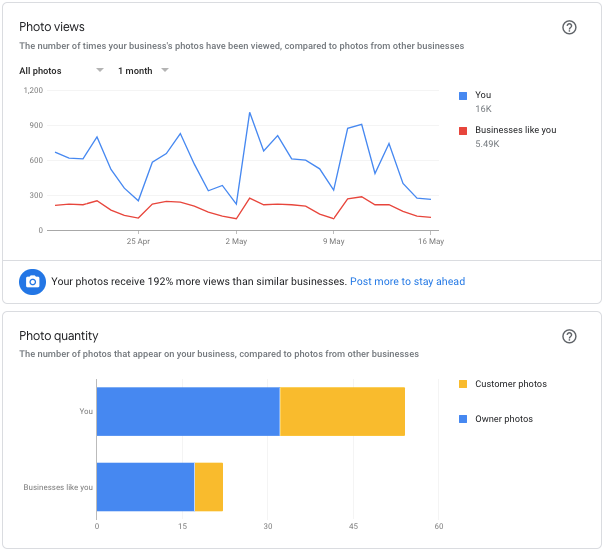The height and width of the screenshot is (550, 605).
Task: Select the Owner photos legend label
Action: tap(504, 419)
